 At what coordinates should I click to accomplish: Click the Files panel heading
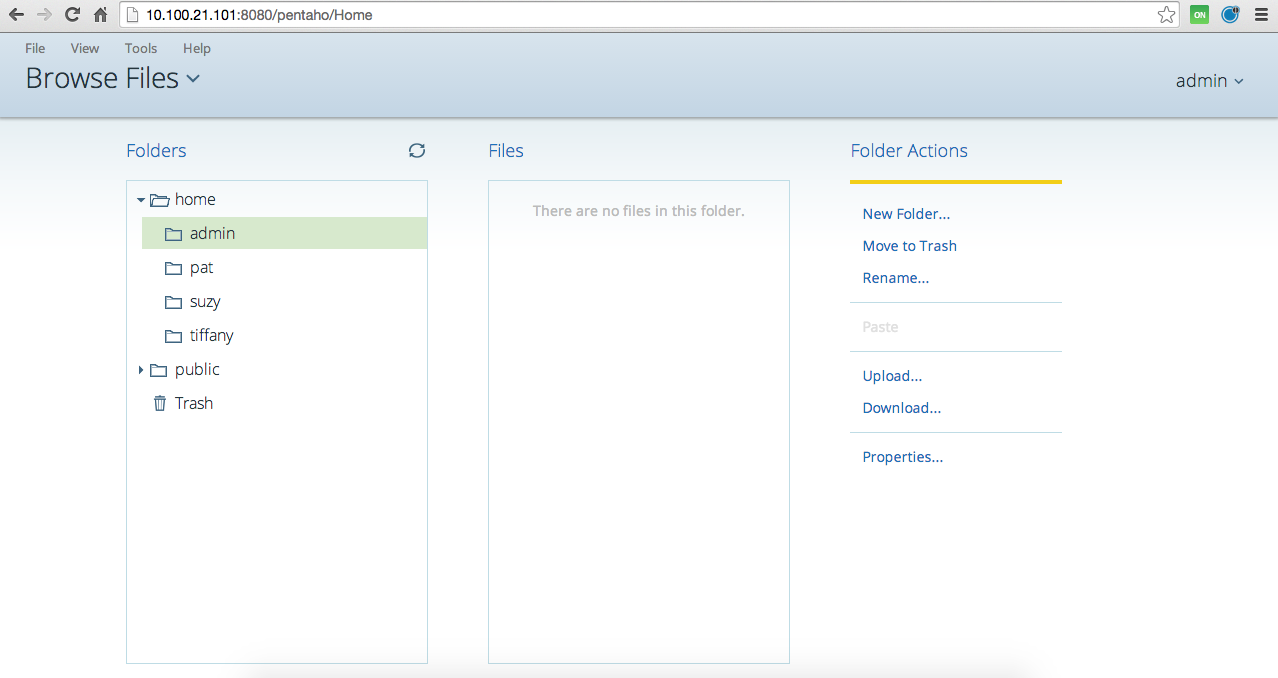[506, 151]
